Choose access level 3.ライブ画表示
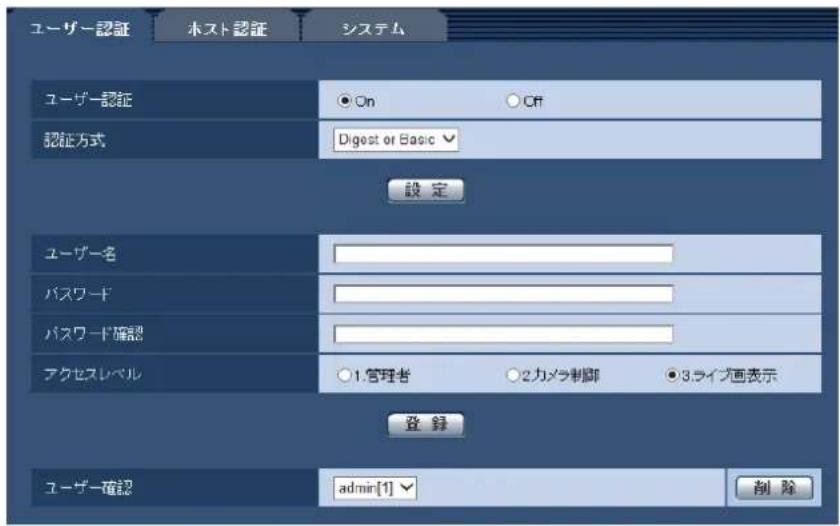 pyautogui.click(x=672, y=375)
